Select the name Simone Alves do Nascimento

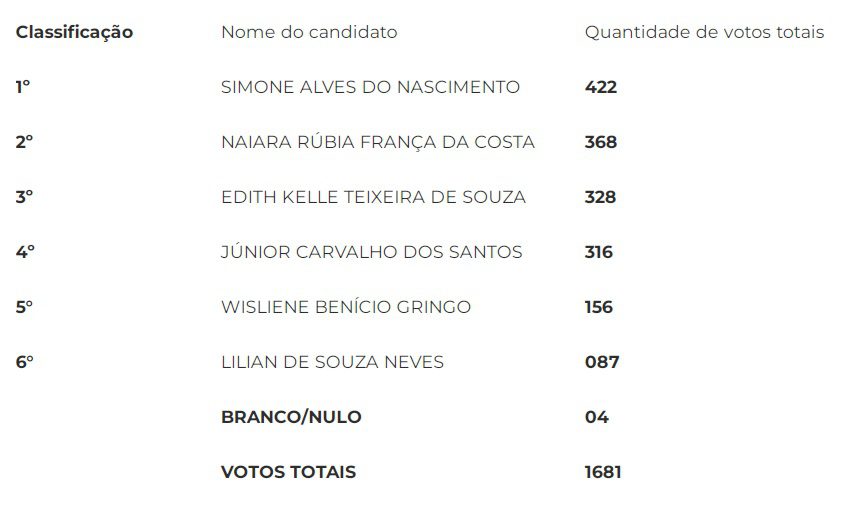tap(370, 87)
